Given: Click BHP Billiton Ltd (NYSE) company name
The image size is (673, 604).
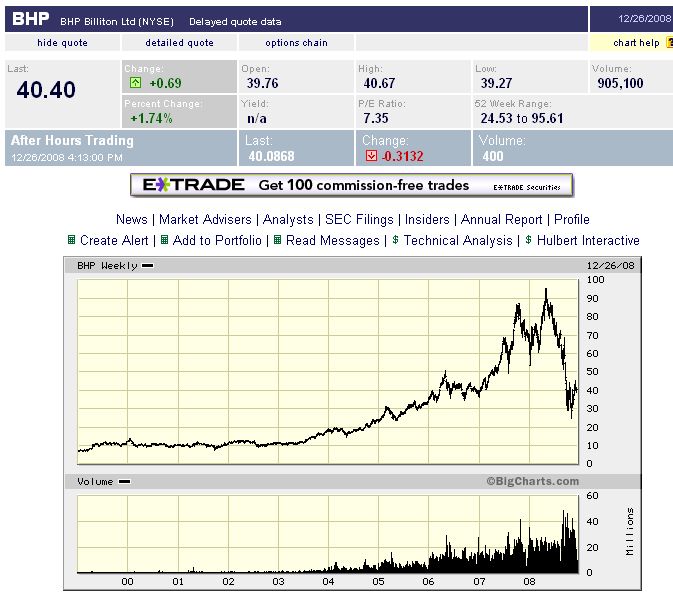Looking at the screenshot, I should (x=117, y=21).
